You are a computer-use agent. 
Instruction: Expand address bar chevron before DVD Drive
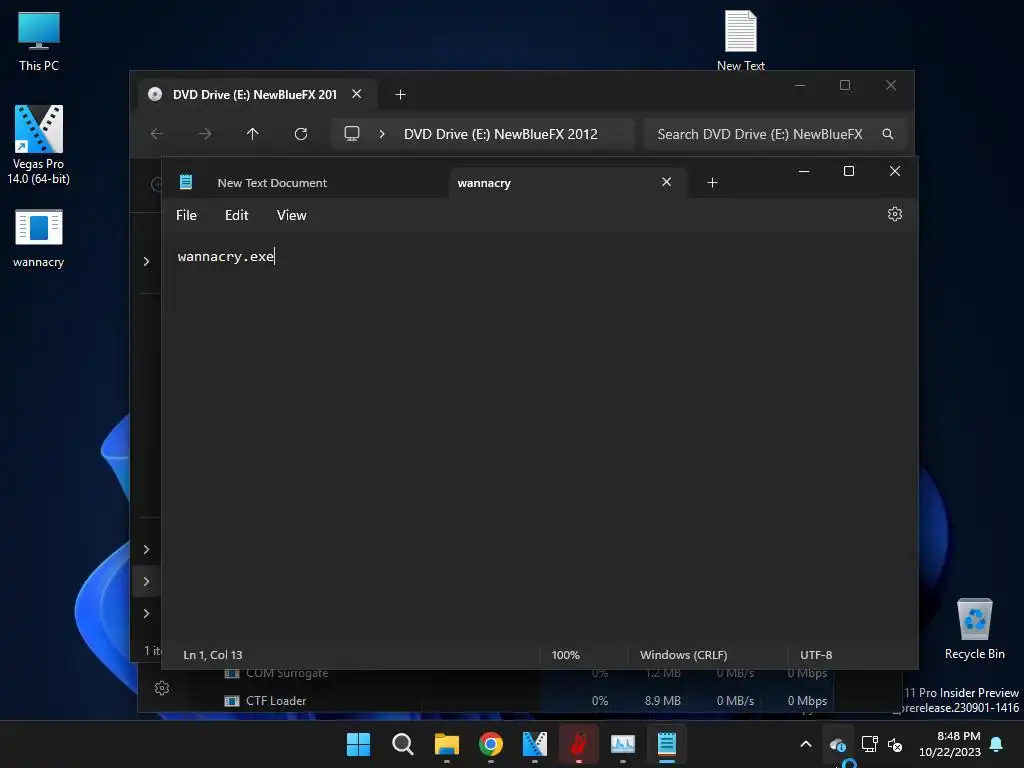point(382,134)
